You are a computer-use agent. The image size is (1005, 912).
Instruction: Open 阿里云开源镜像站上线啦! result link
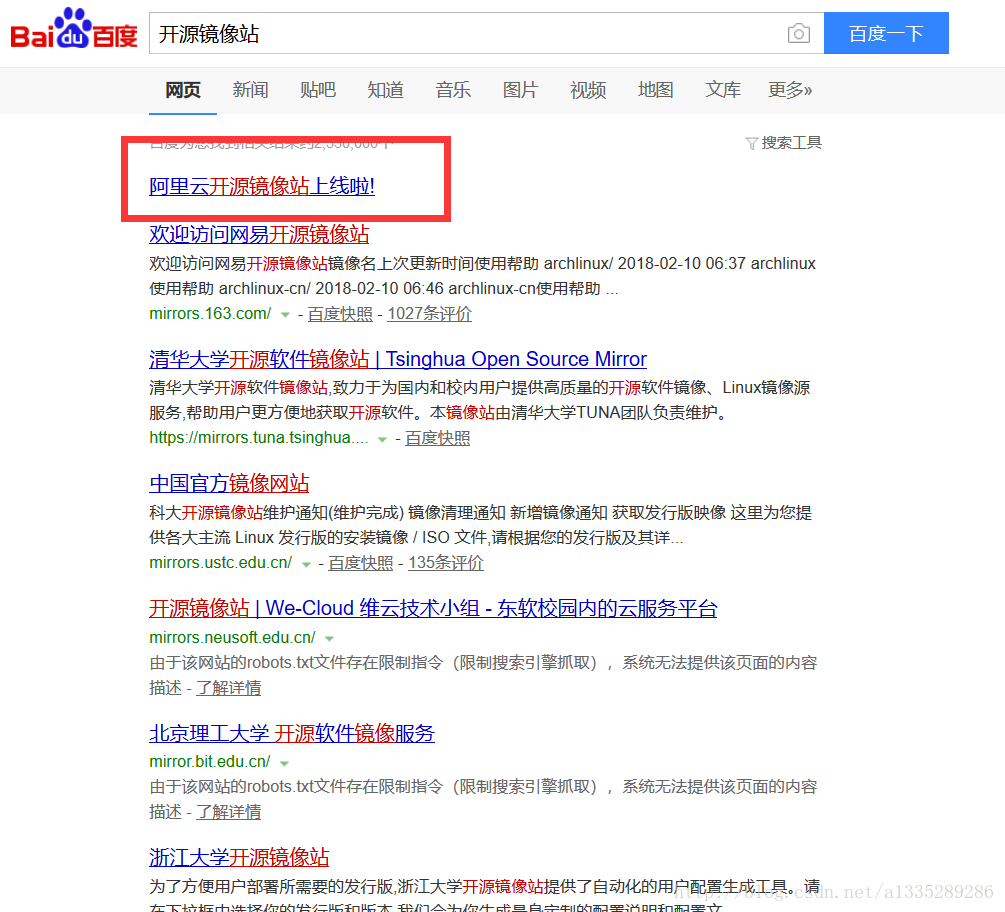click(262, 186)
